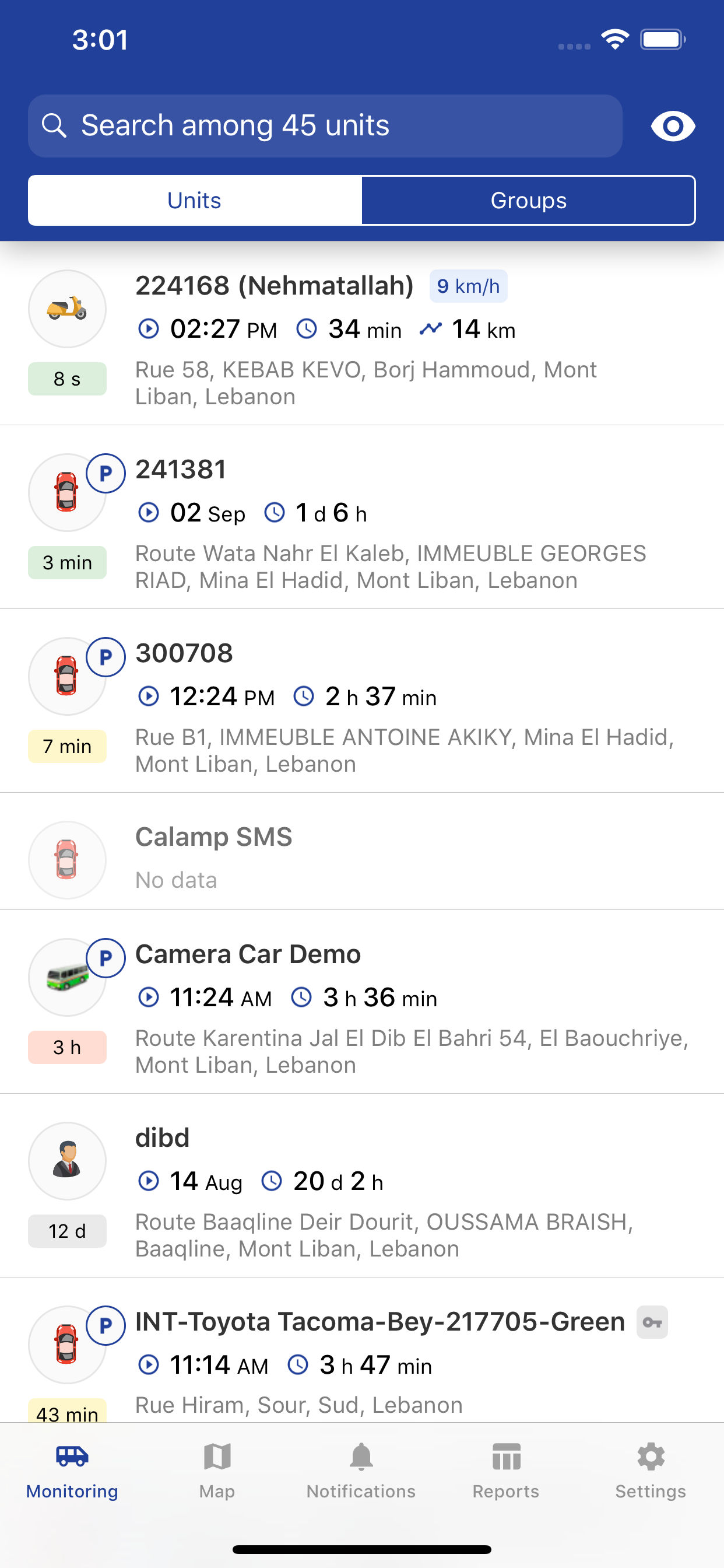Tap the key icon beside INT-Toyota Tacoma
Viewport: 724px width, 1568px height.
pyautogui.click(x=652, y=1322)
